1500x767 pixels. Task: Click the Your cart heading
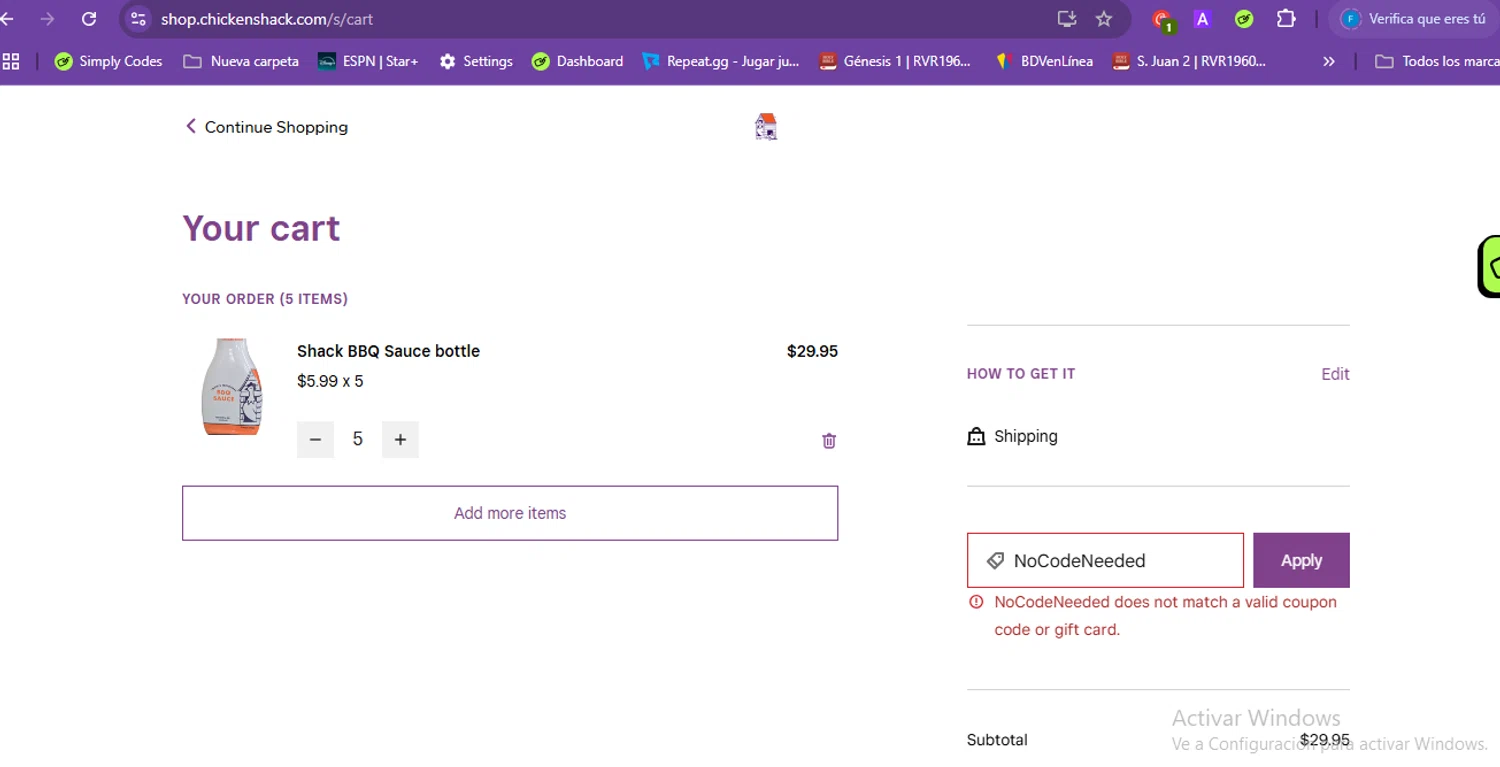[261, 229]
